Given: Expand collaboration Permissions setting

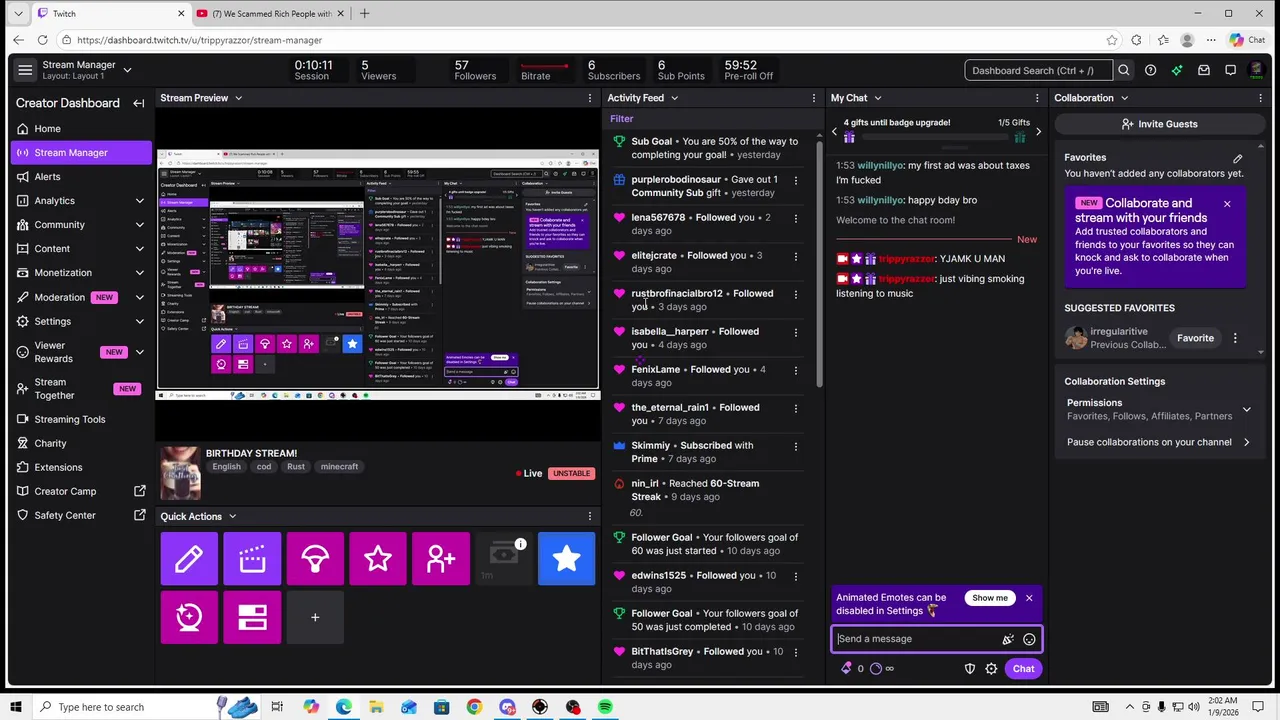Looking at the screenshot, I should [x=1246, y=409].
